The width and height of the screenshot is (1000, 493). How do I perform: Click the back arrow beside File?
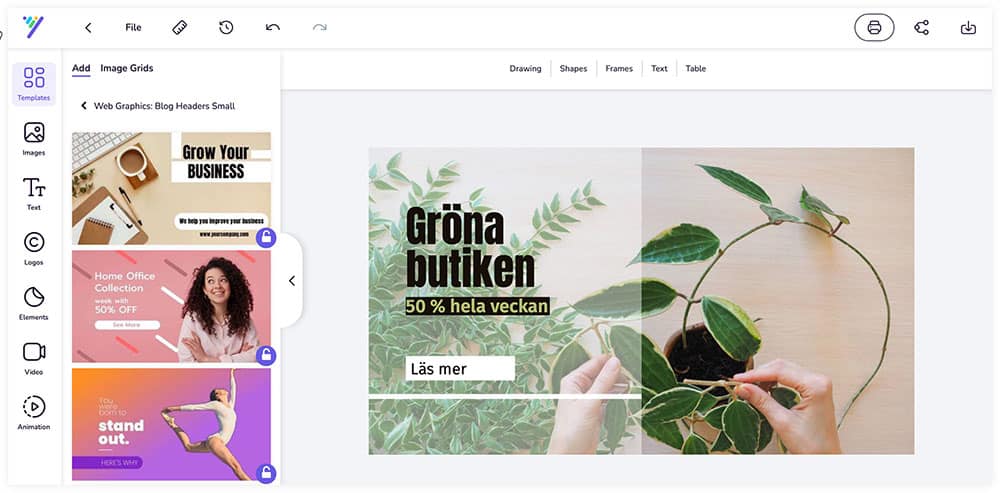[88, 27]
